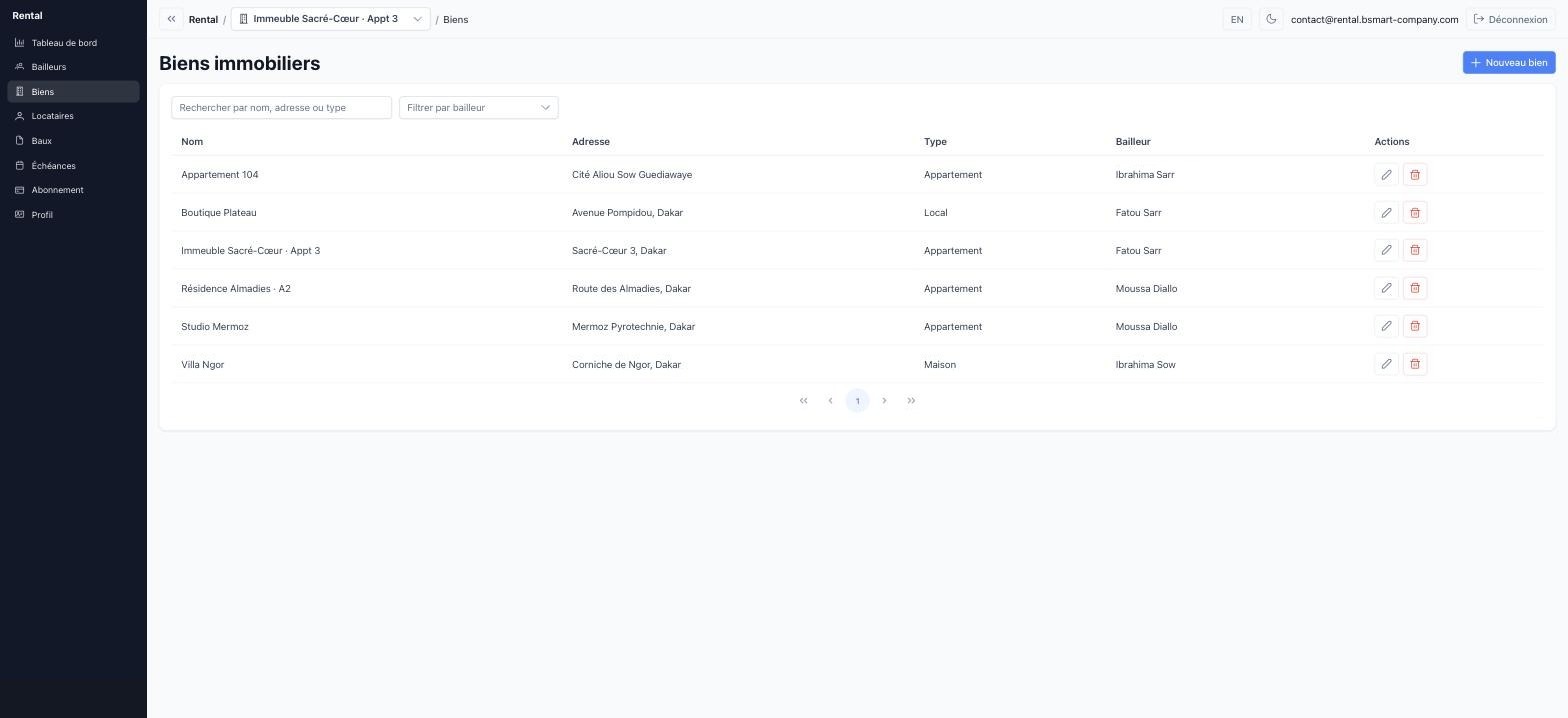Jump to the last results page
1568x718 pixels.
(x=911, y=401)
